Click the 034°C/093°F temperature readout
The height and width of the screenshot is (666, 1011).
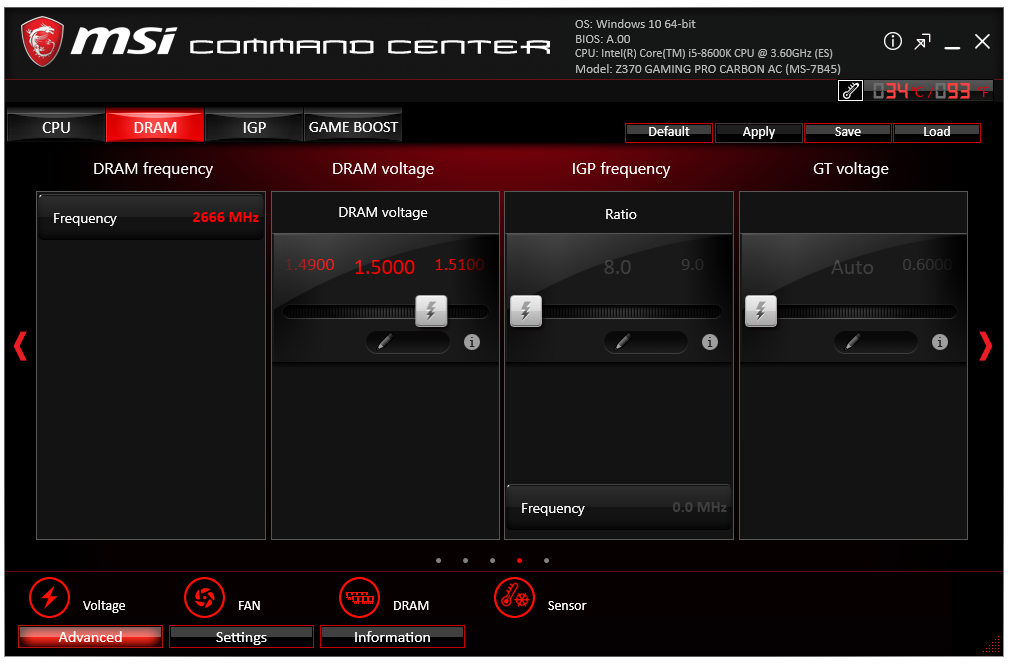929,91
